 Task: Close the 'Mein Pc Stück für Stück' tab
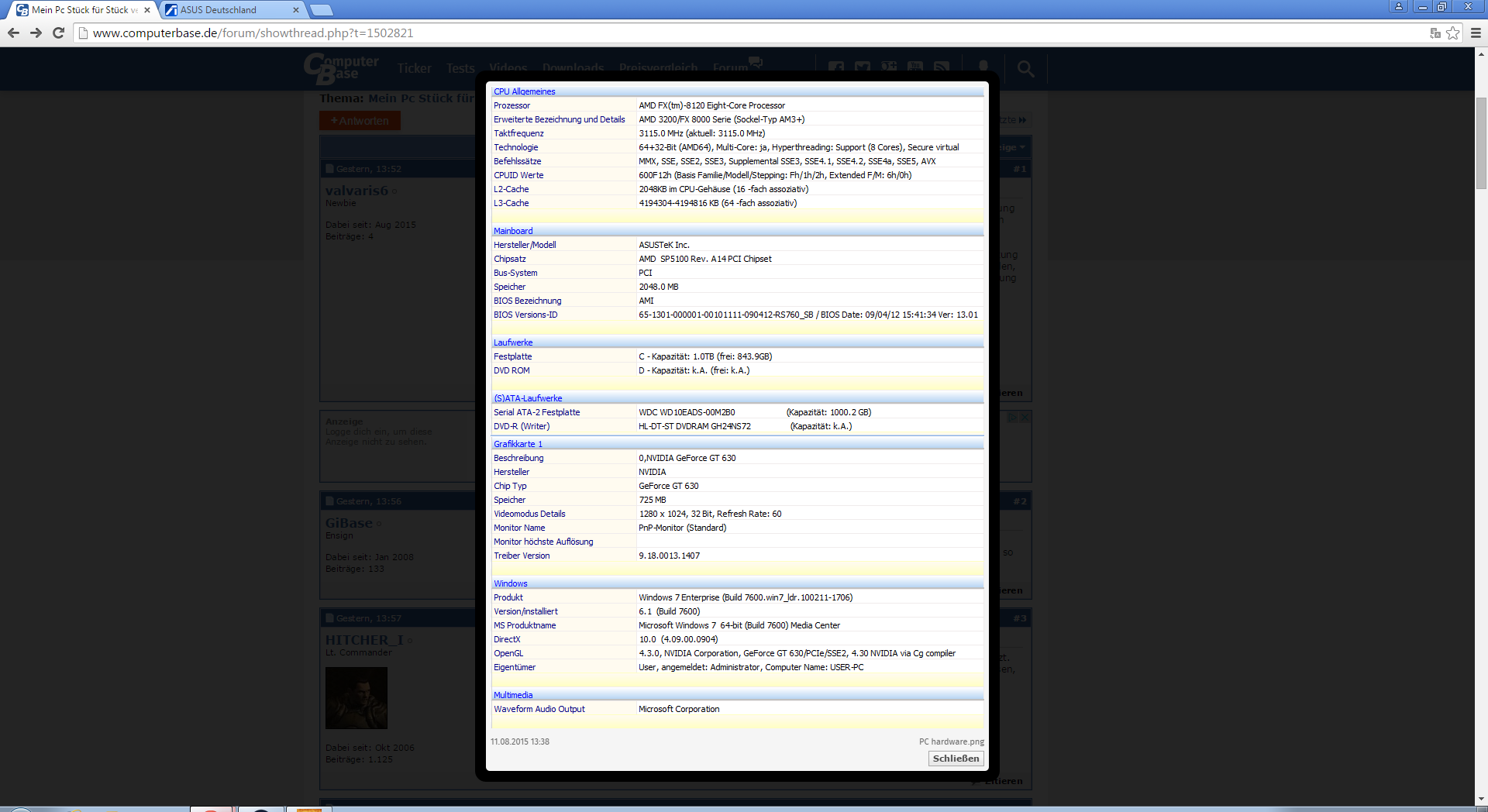(x=147, y=10)
